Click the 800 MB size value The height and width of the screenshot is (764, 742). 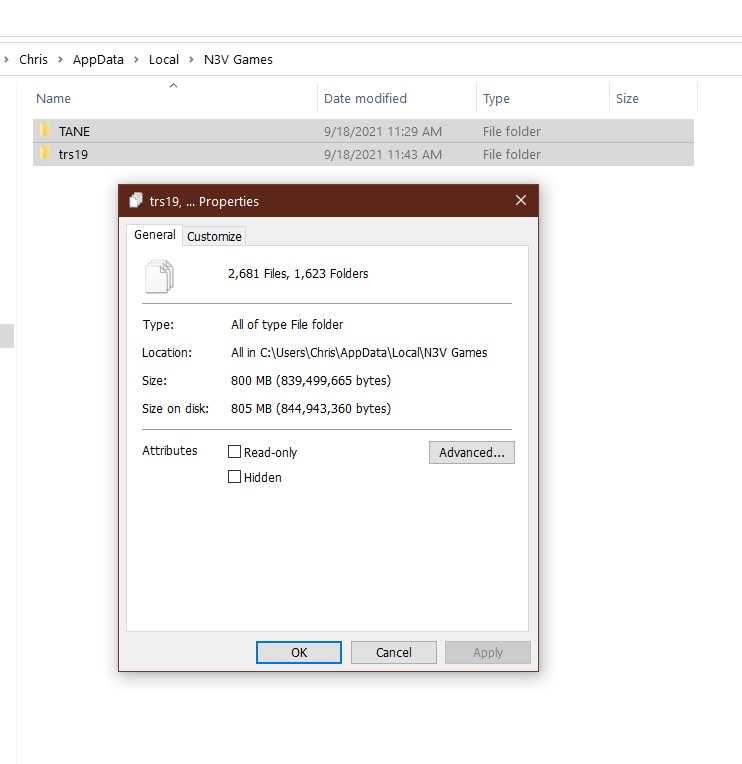pyautogui.click(x=311, y=381)
